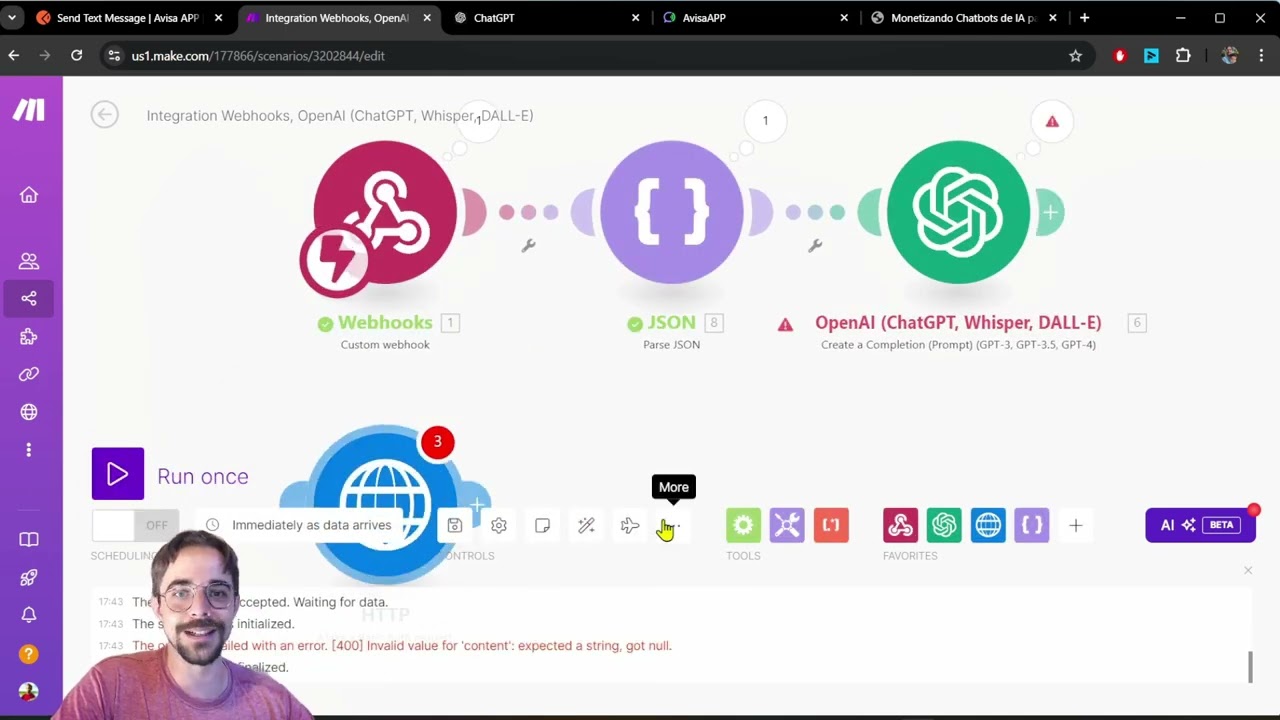Image resolution: width=1280 pixels, height=720 pixels.
Task: Open Connections link icon in sidebar
Action: pos(29,374)
